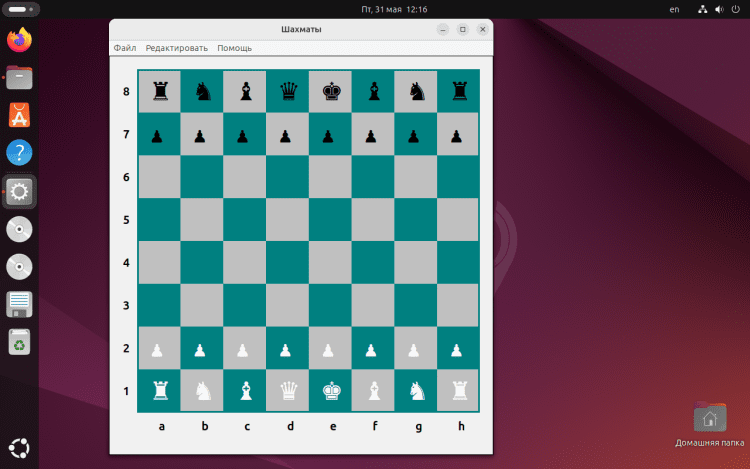Click the empty c6 square

coord(244,177)
